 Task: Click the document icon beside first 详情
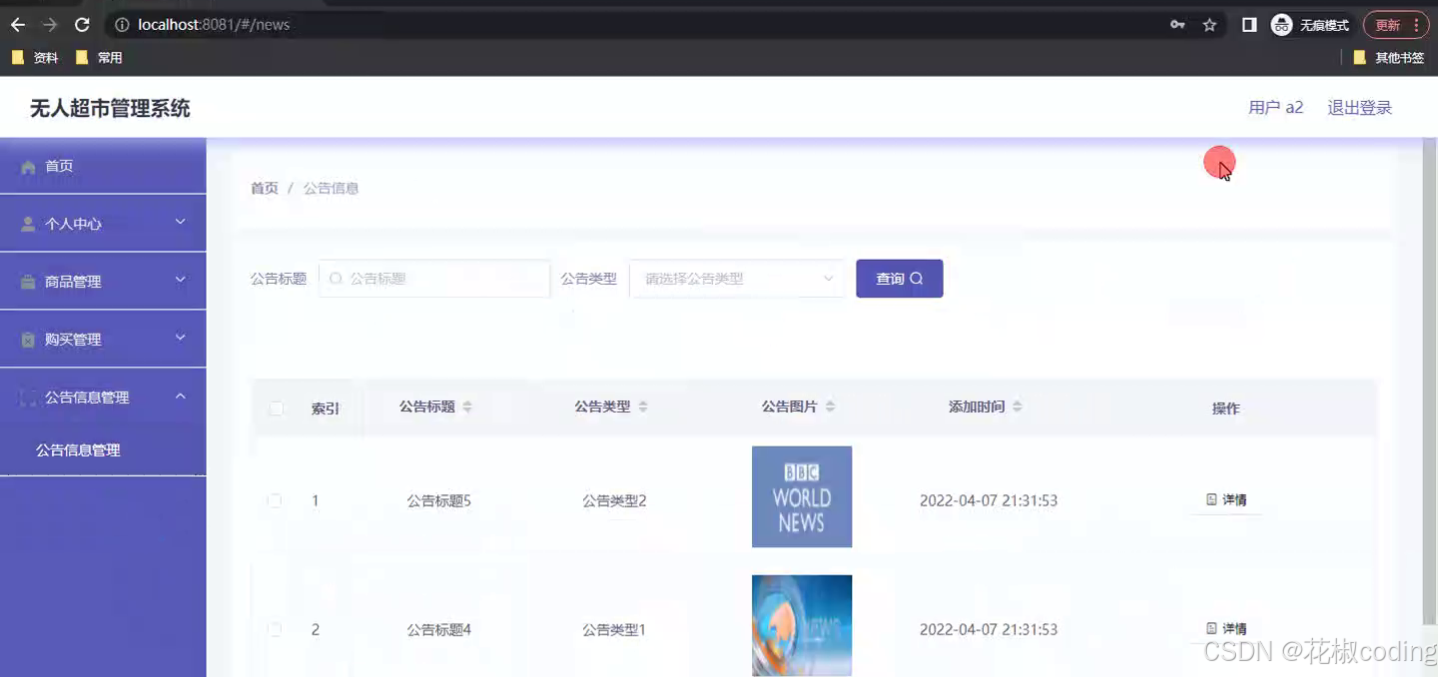(1210, 500)
